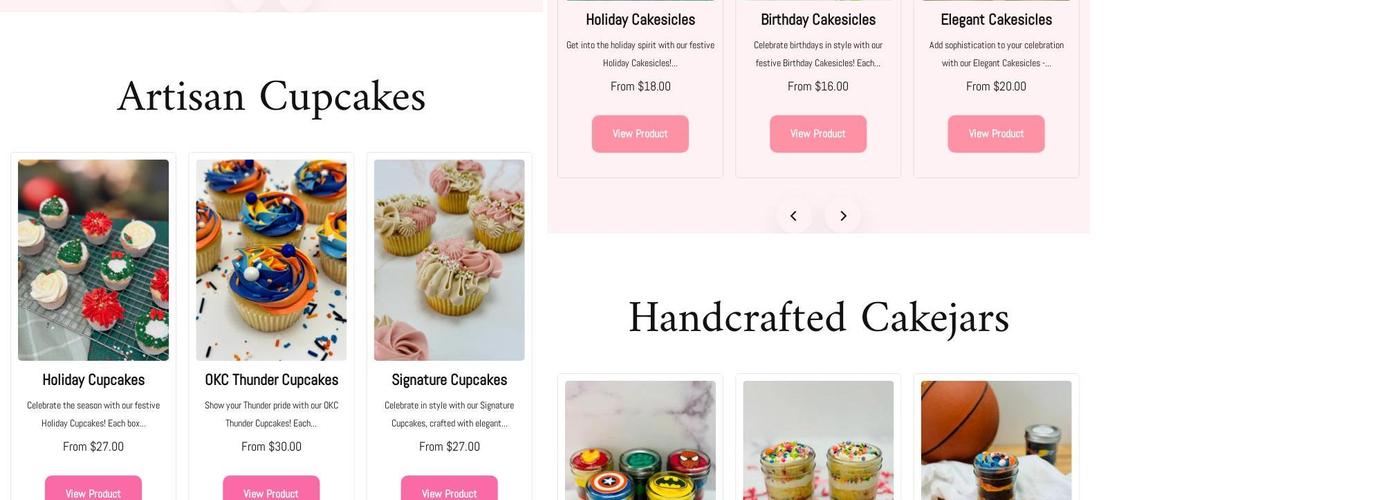View Product for OKC Thunder Cupcakes
The width and height of the screenshot is (1400, 500).
click(271, 490)
